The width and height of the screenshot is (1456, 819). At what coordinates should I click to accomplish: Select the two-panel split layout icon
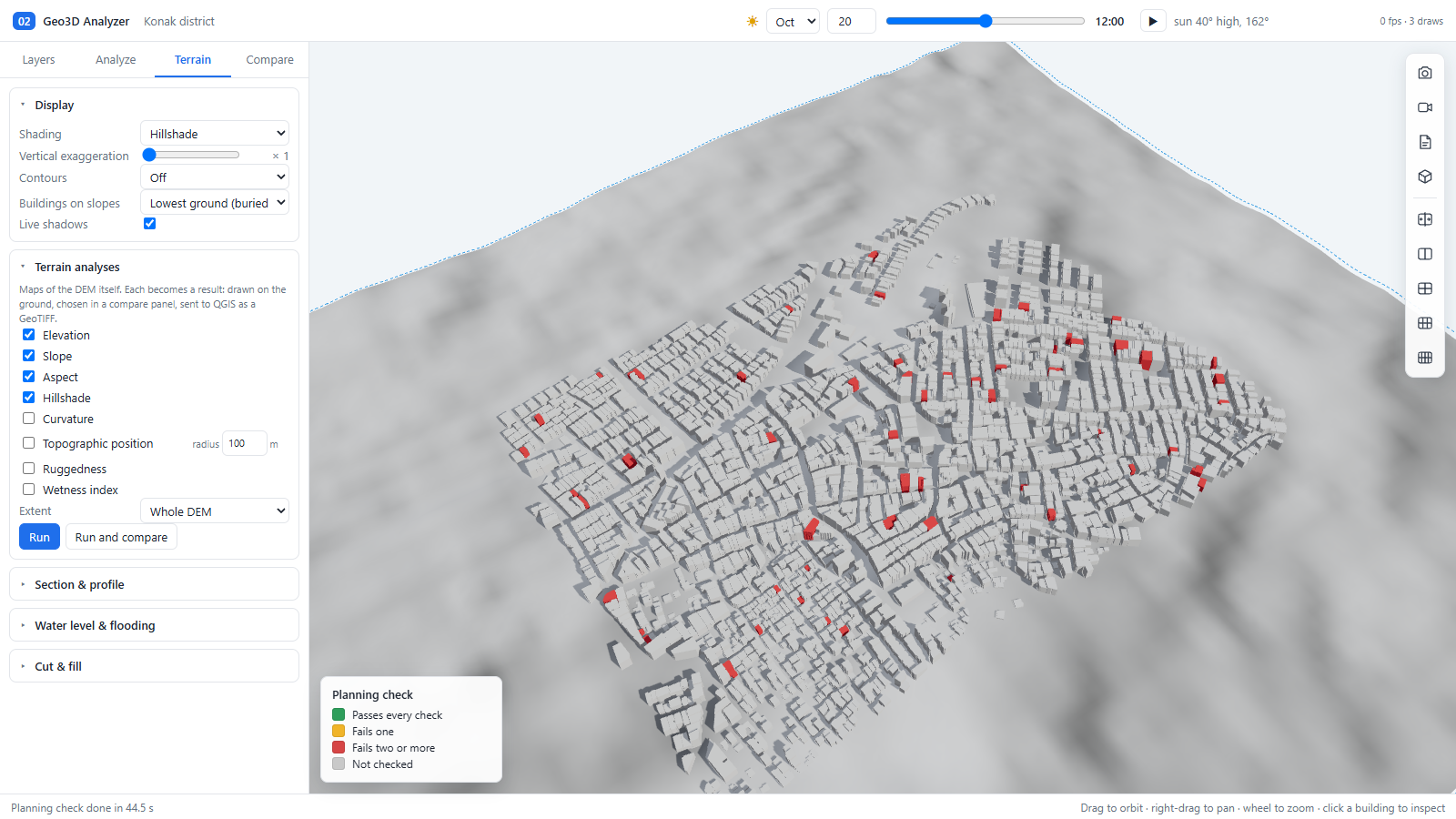[1425, 254]
